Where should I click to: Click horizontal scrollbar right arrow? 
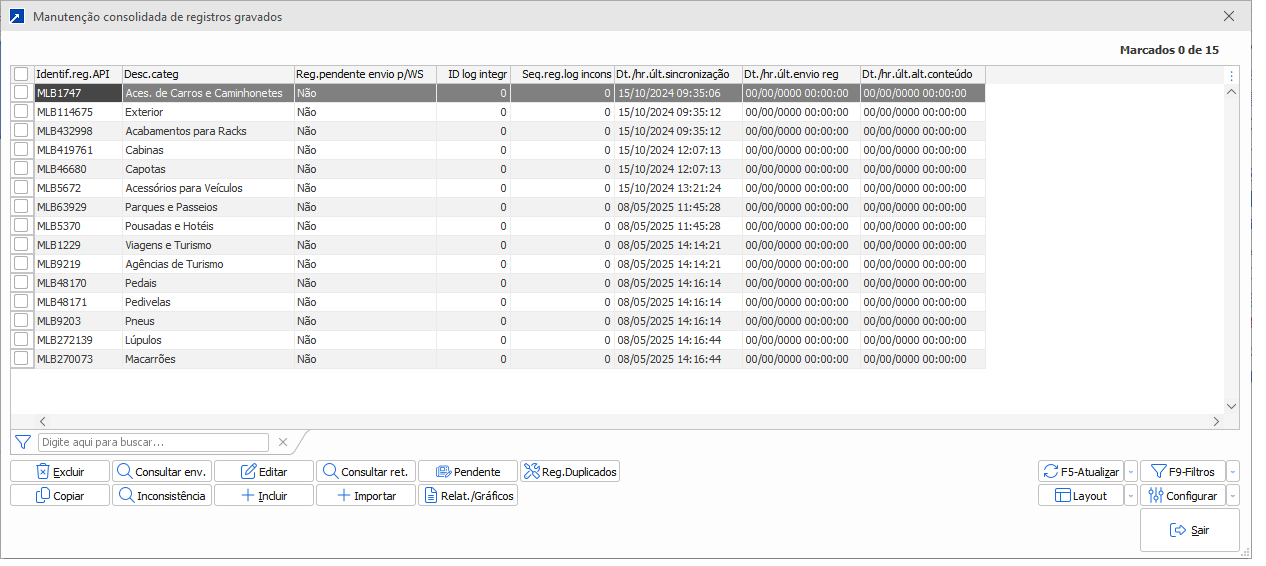click(x=1216, y=422)
